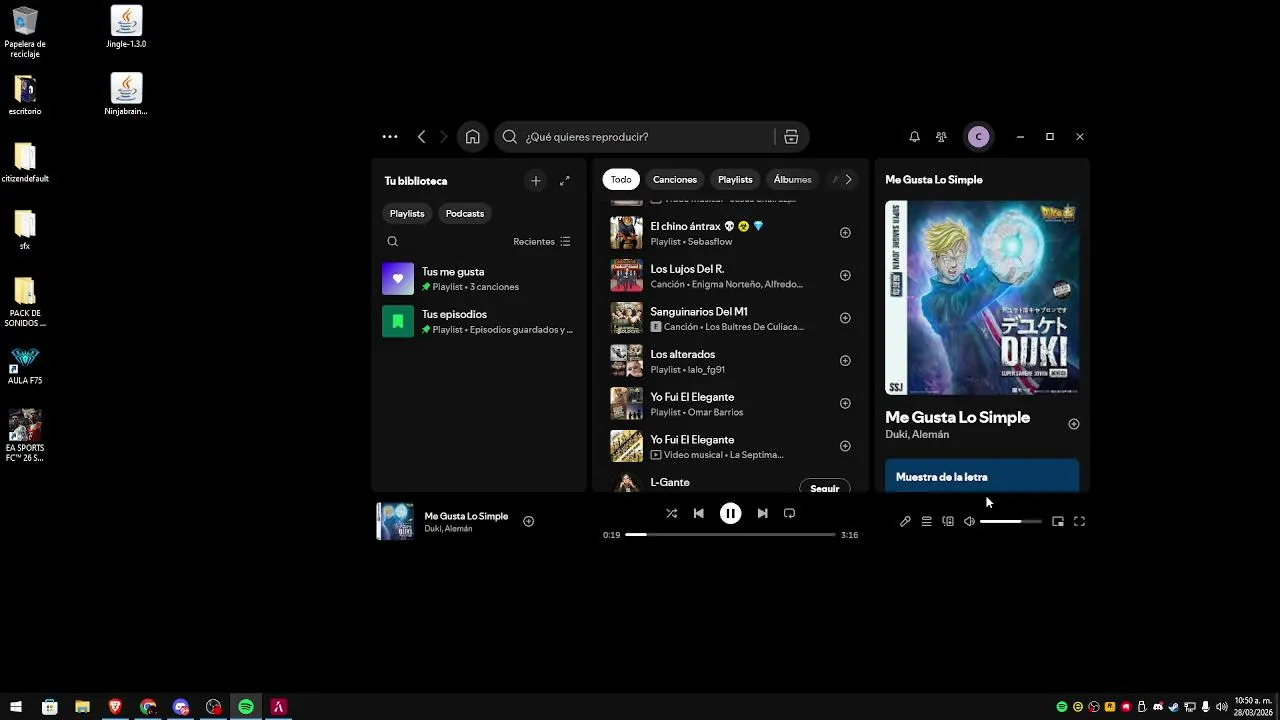Select the Canciones filter tab
This screenshot has height=720, width=1280.
(x=675, y=179)
